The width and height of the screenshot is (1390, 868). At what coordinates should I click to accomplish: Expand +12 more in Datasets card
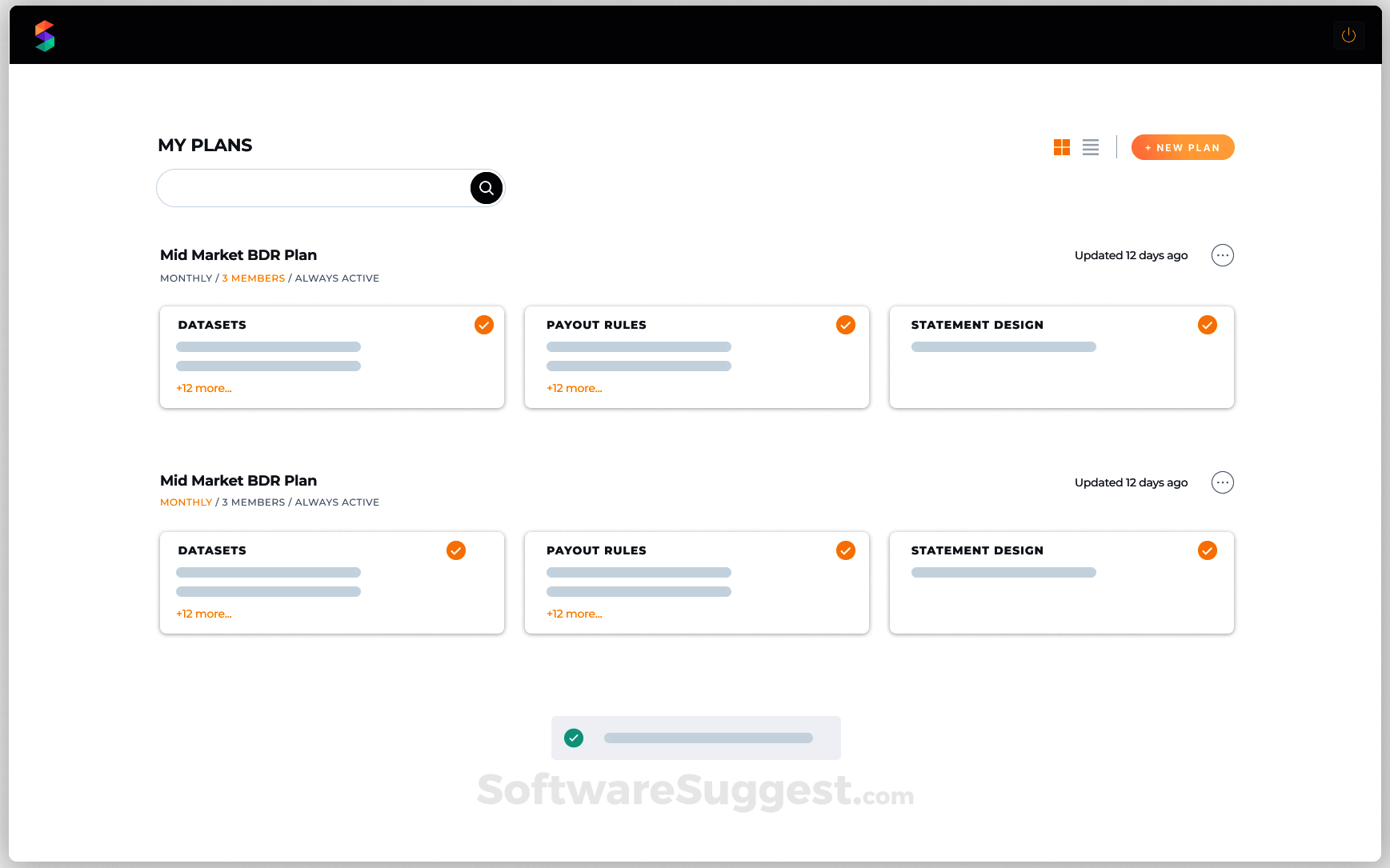[203, 388]
